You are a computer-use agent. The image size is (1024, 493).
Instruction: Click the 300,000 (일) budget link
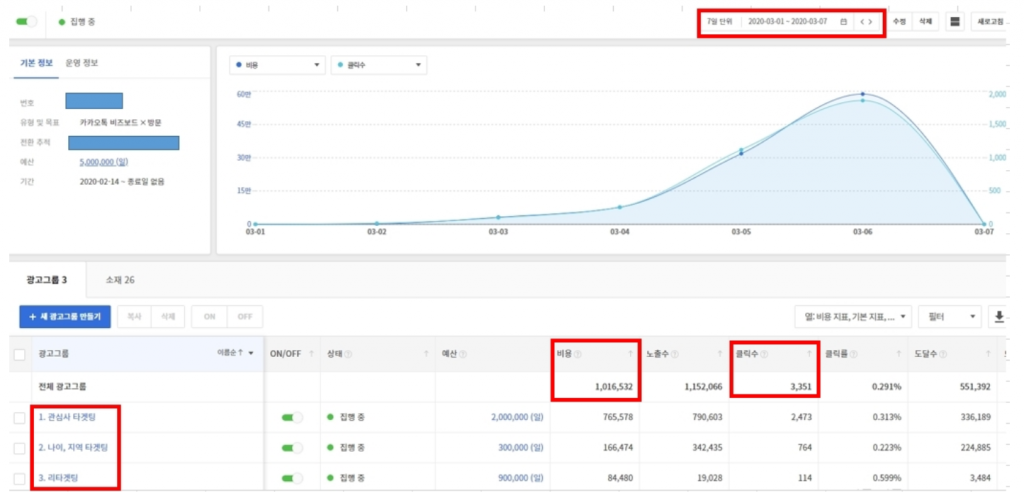520,448
